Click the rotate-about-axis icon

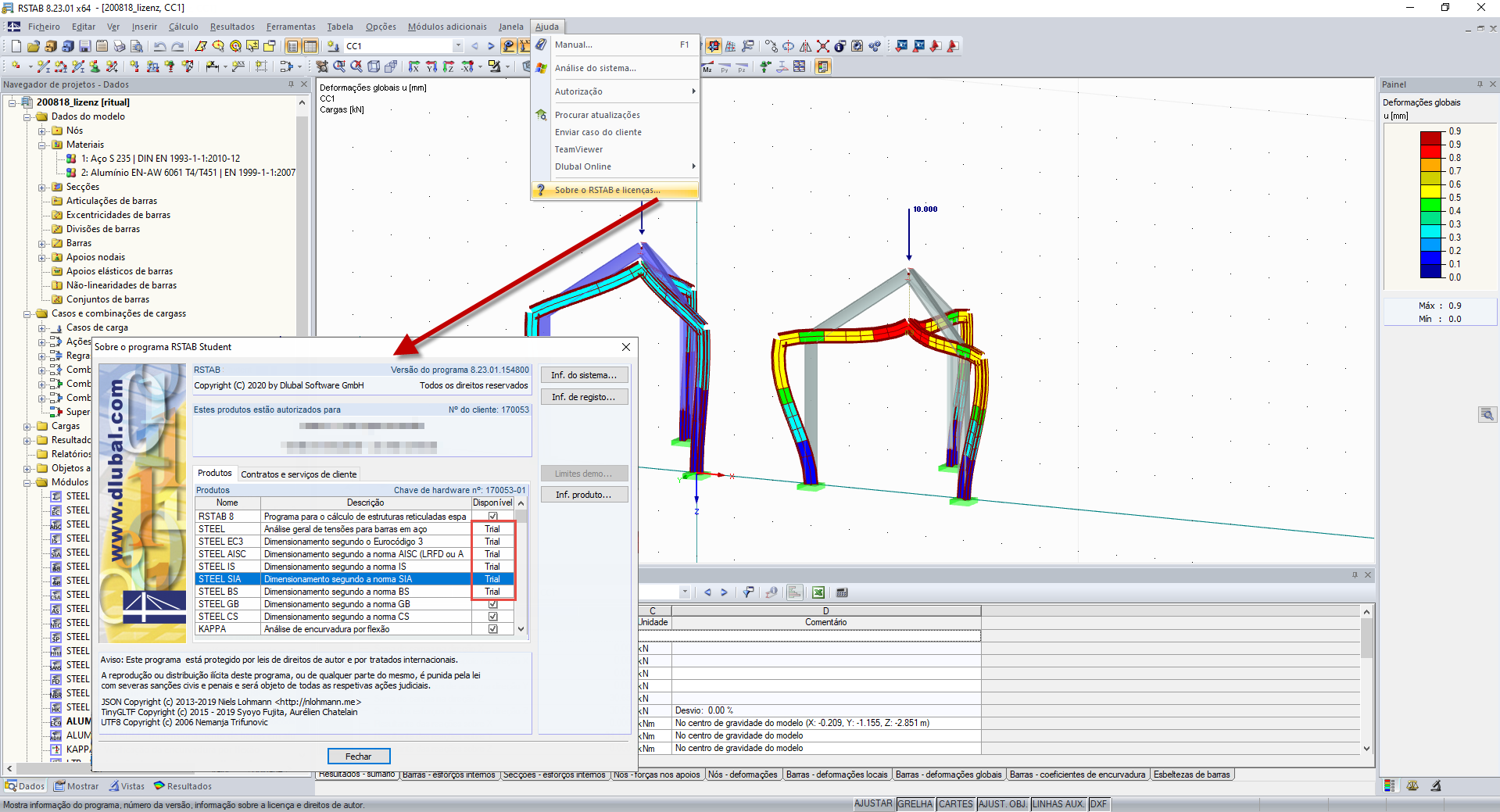pos(789,46)
